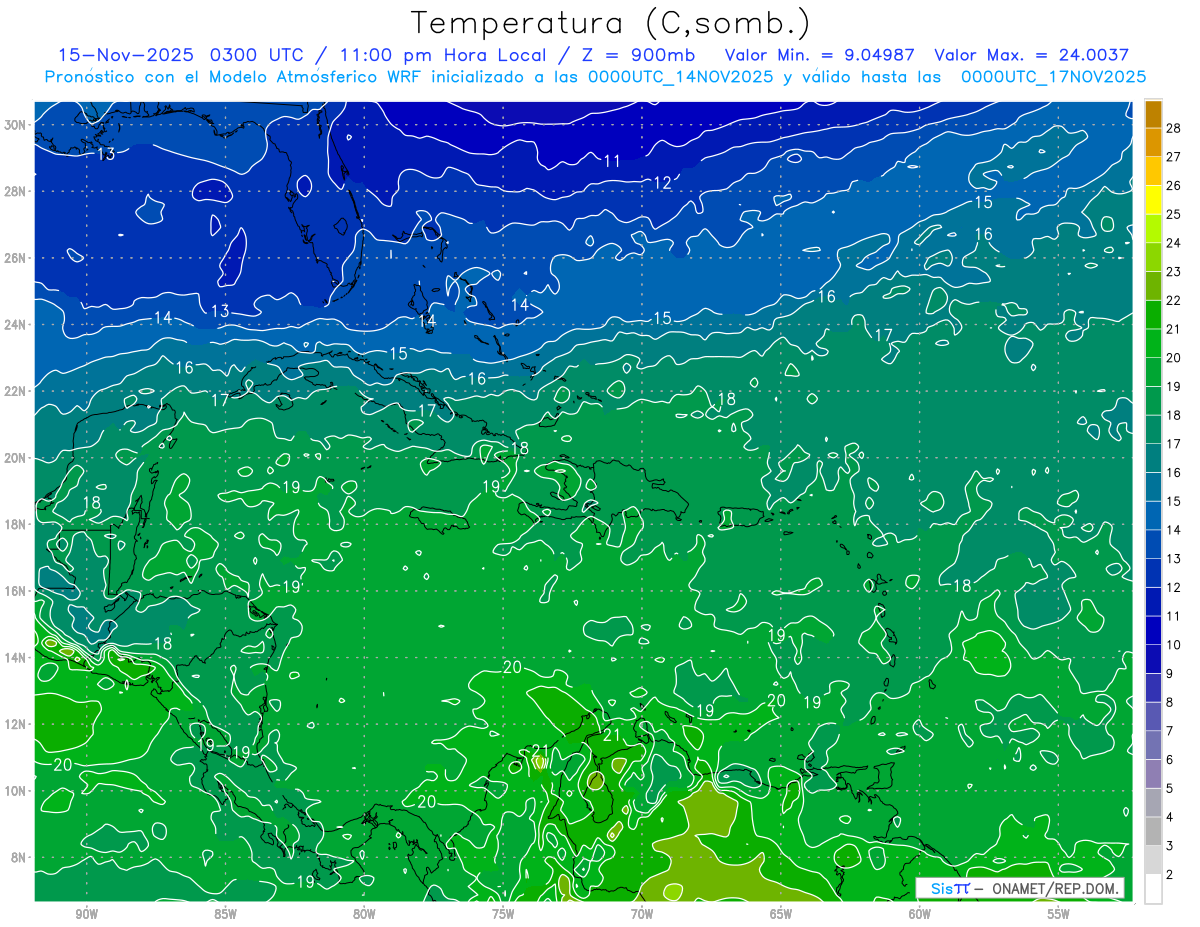Click the "11" contour label on the map
Screen dimensions: 1200x927
[x=612, y=161]
